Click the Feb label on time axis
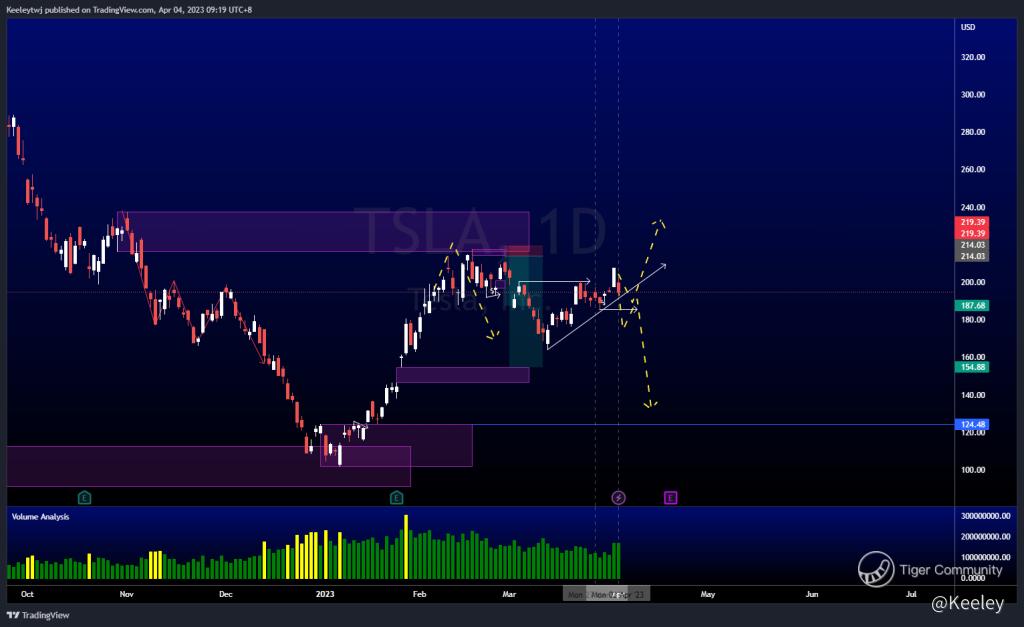The image size is (1024, 627). click(419, 594)
